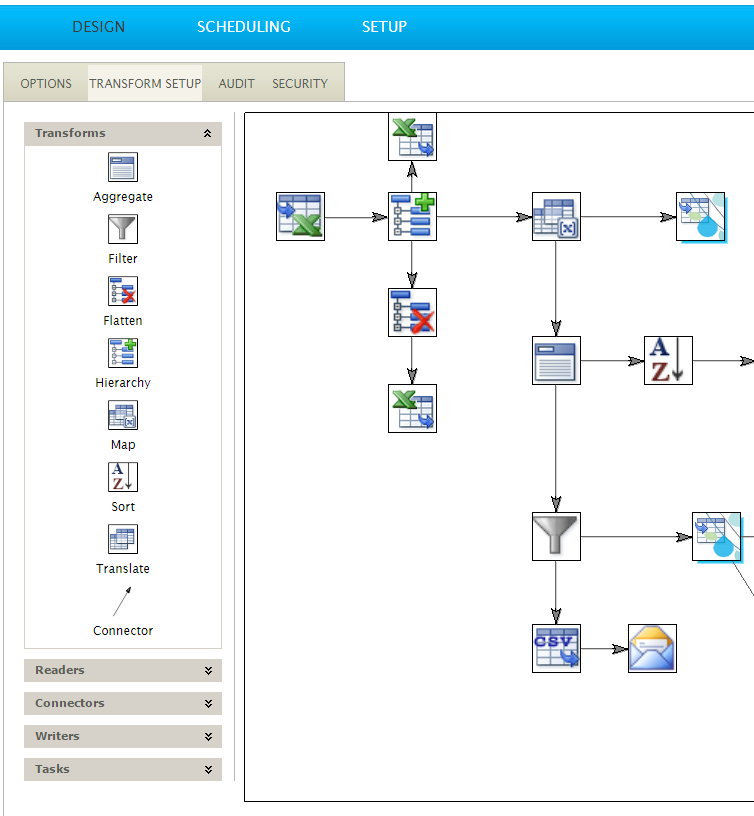Expand the Readers section
The image size is (754, 816).
click(x=208, y=671)
